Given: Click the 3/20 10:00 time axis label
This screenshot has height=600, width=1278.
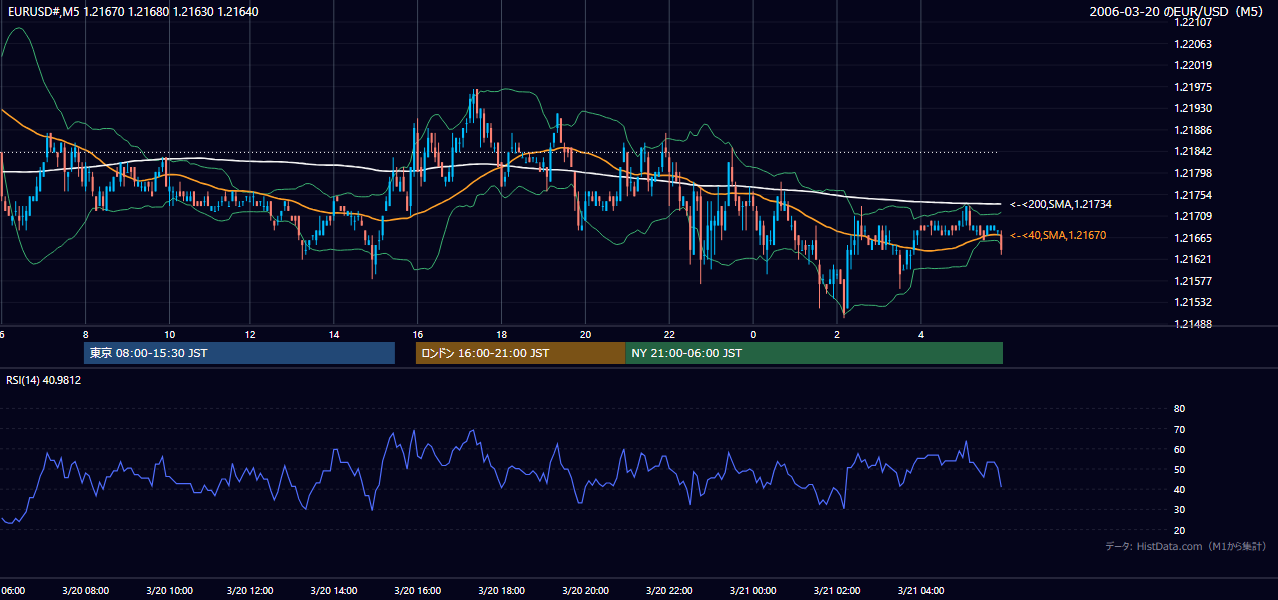Looking at the screenshot, I should click(x=169, y=590).
